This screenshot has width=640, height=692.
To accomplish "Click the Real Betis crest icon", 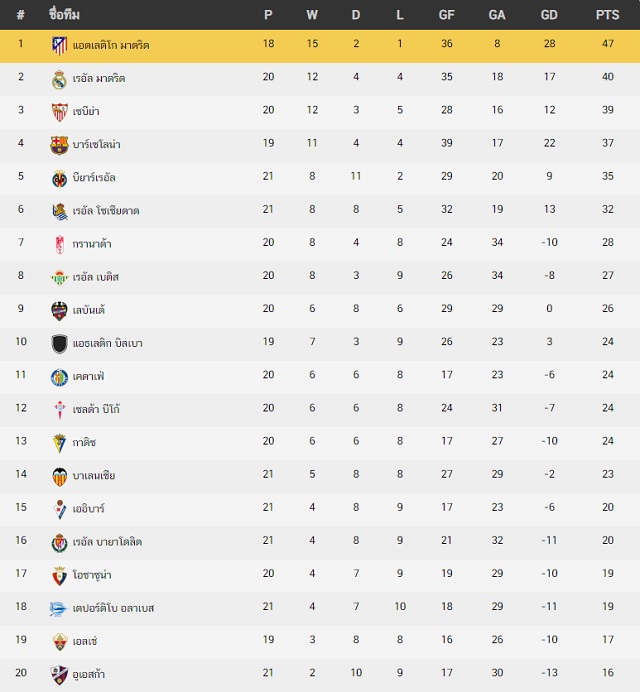I will point(59,278).
